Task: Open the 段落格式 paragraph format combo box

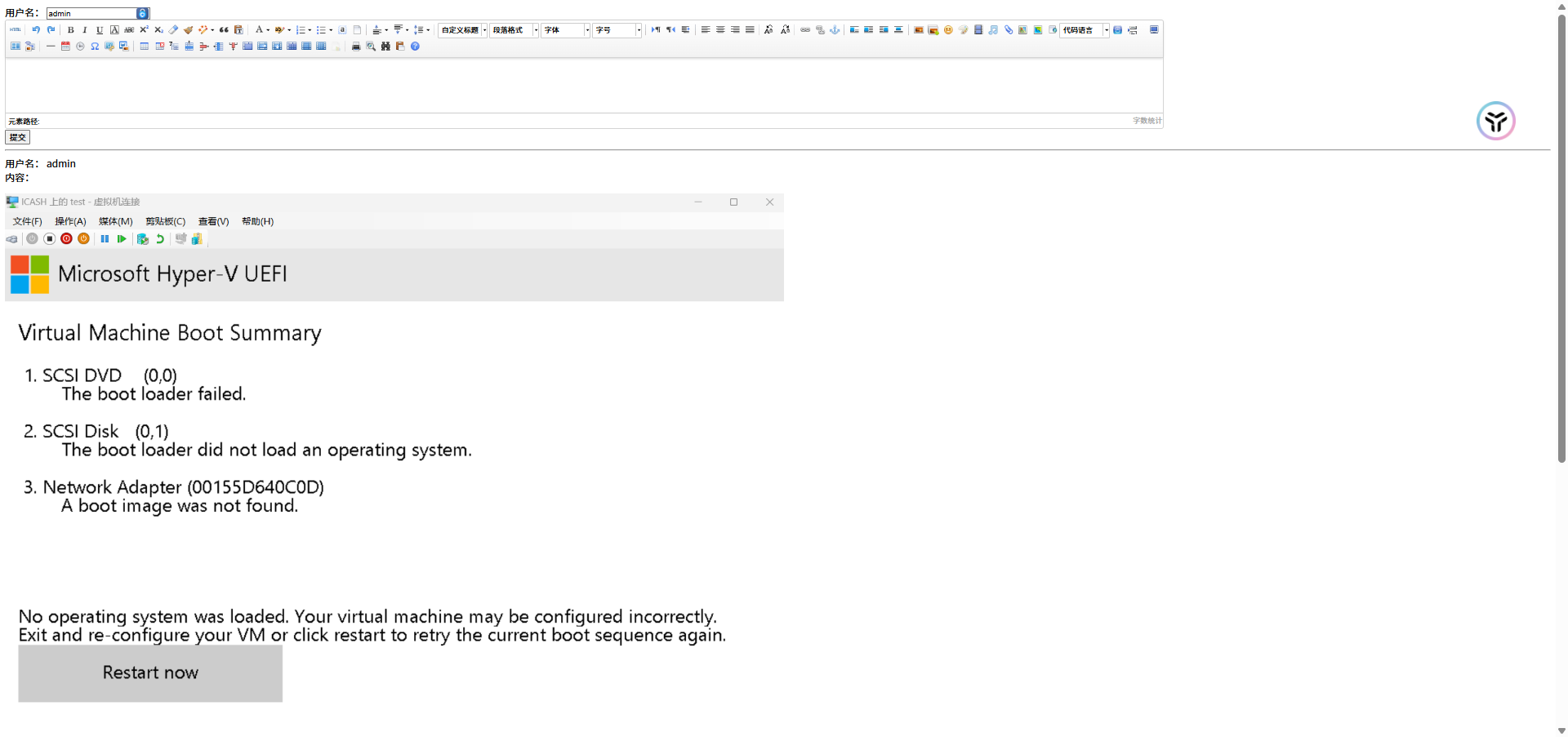Action: (x=514, y=30)
